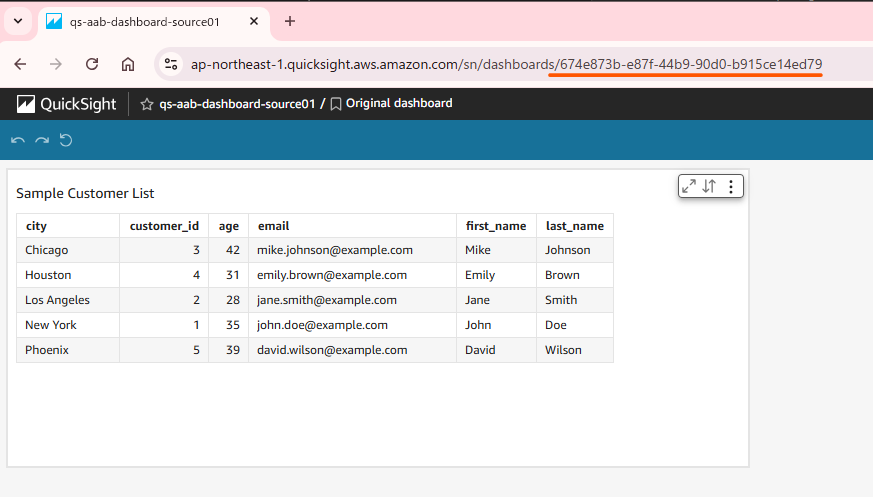
Task: Close the qs-aab-dashboard-source01 tab
Action: (254, 21)
